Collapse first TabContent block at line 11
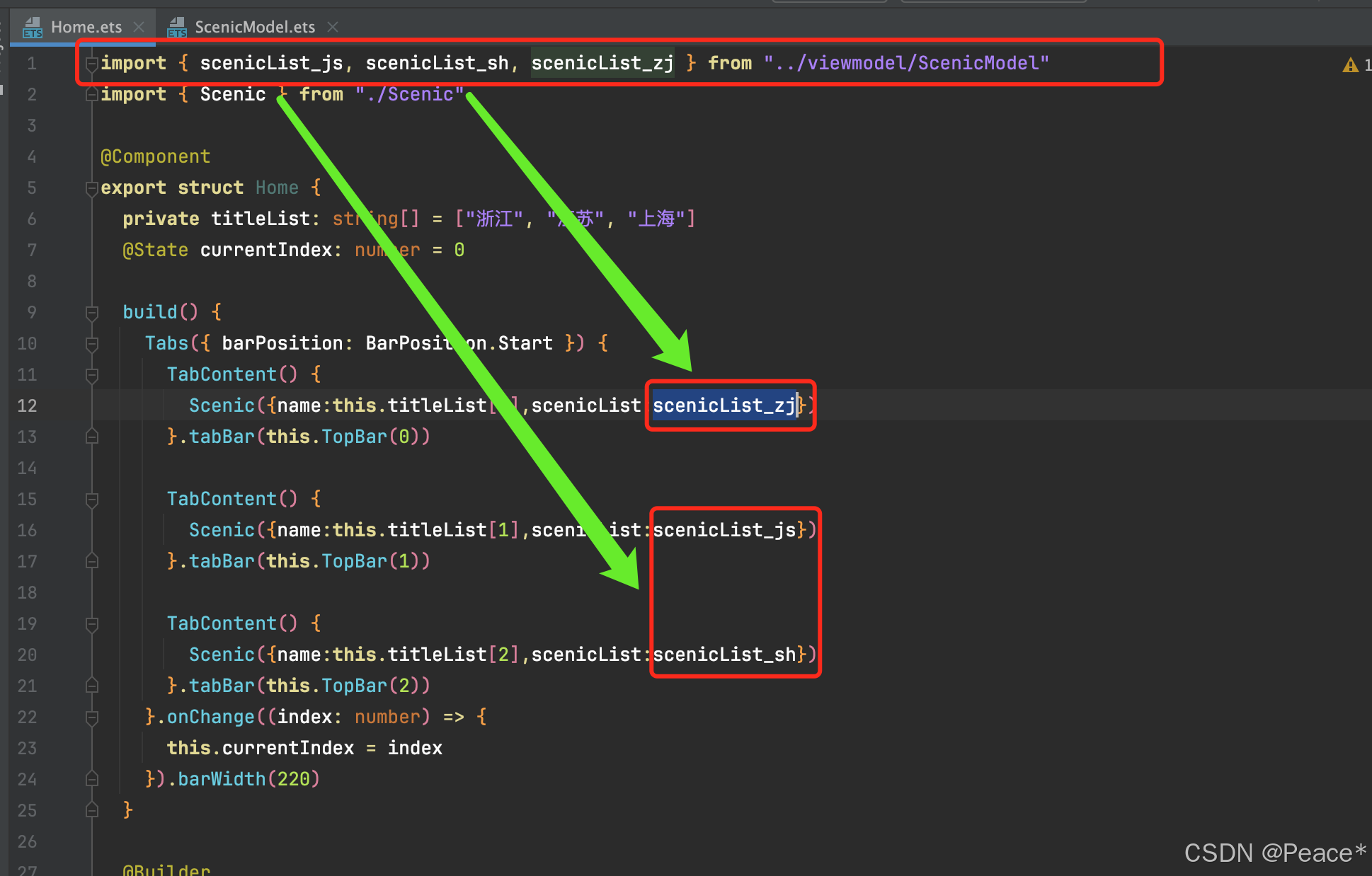 click(x=91, y=375)
